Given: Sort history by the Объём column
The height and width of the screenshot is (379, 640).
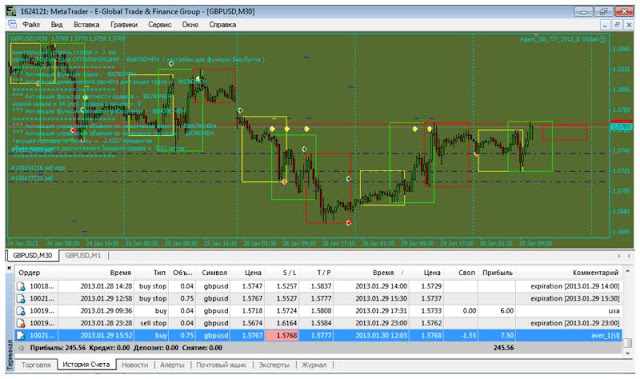Looking at the screenshot, I should (x=182, y=273).
